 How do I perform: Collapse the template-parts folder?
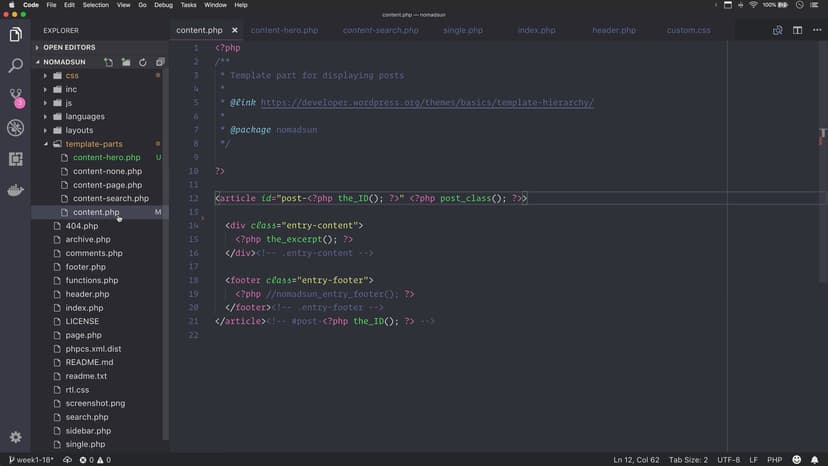(x=45, y=144)
